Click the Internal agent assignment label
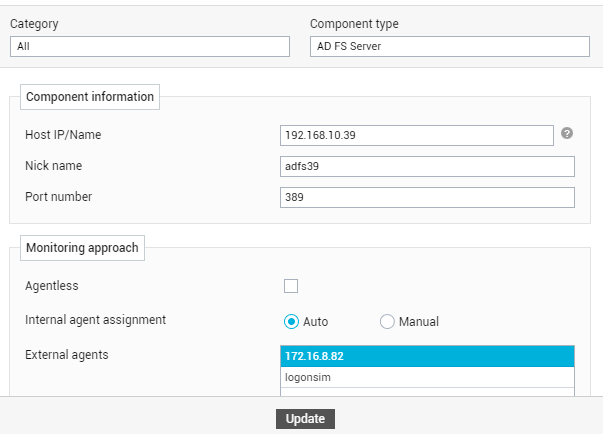 point(95,320)
